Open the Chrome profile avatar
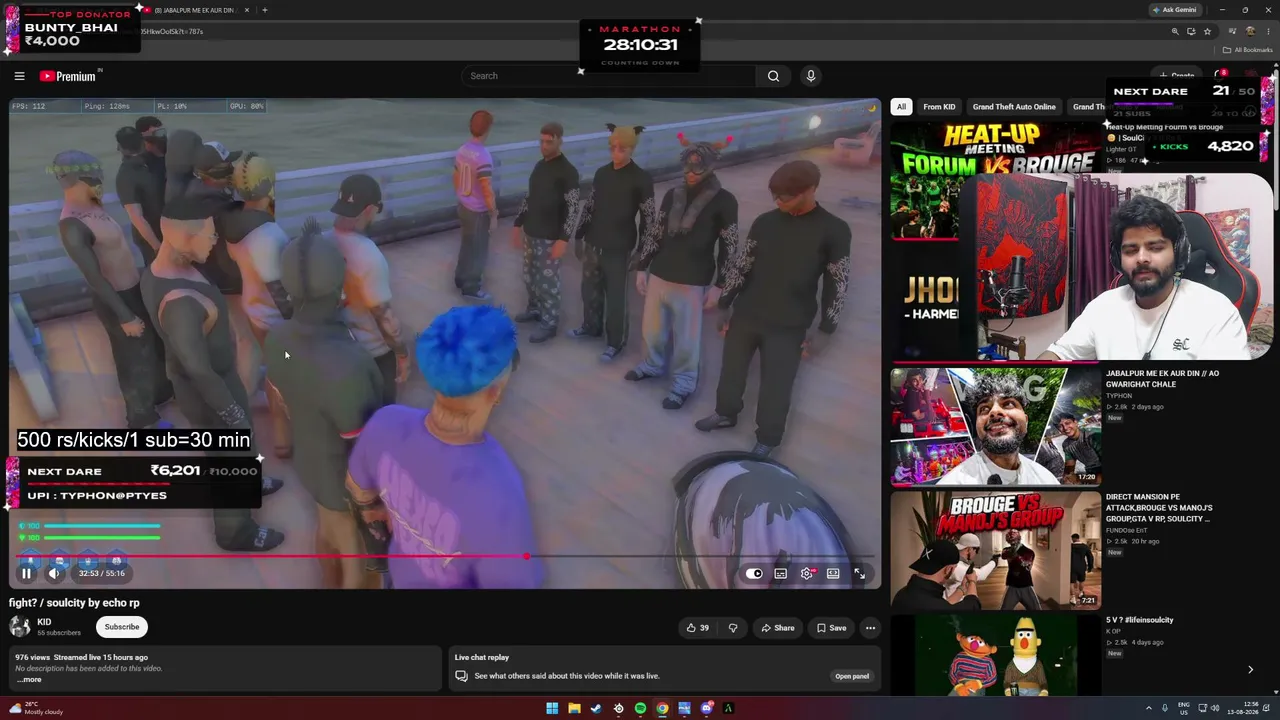 [1251, 31]
